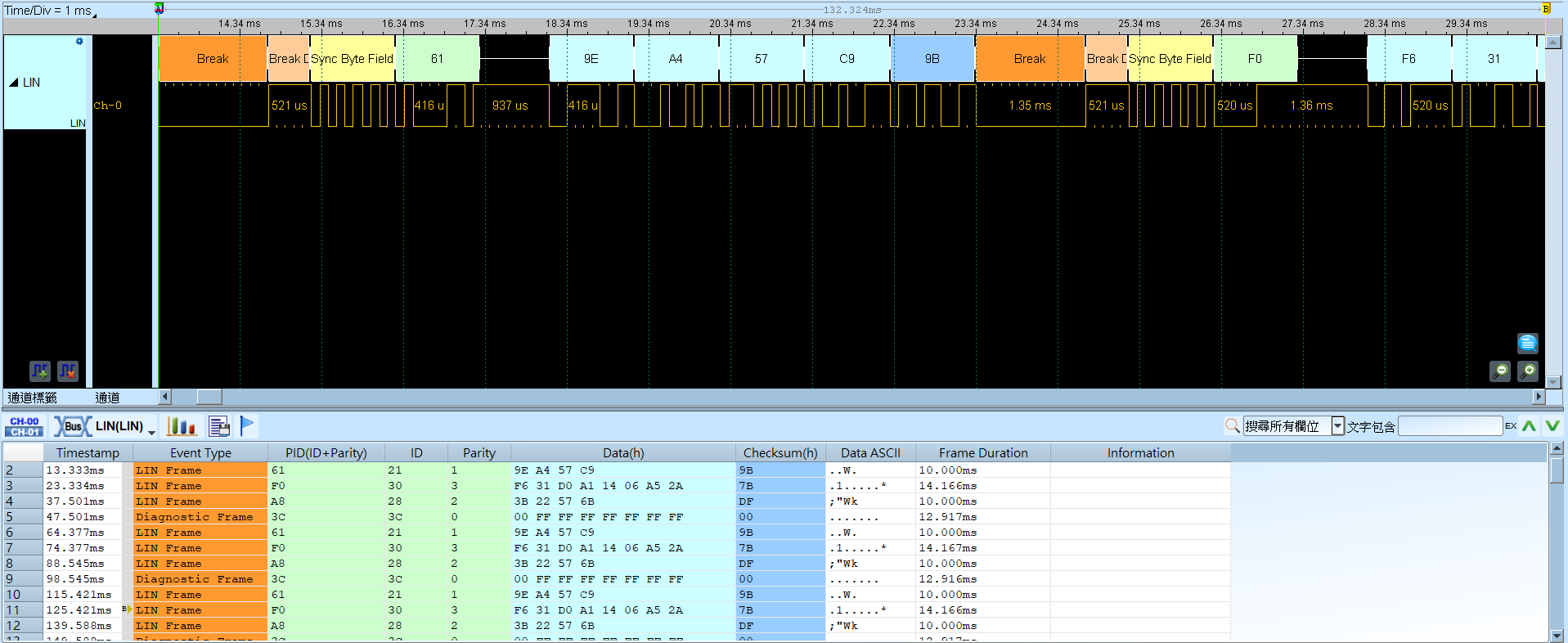Click the B cursor marker on timeline
This screenshot has height=643, width=1568.
[1546, 8]
